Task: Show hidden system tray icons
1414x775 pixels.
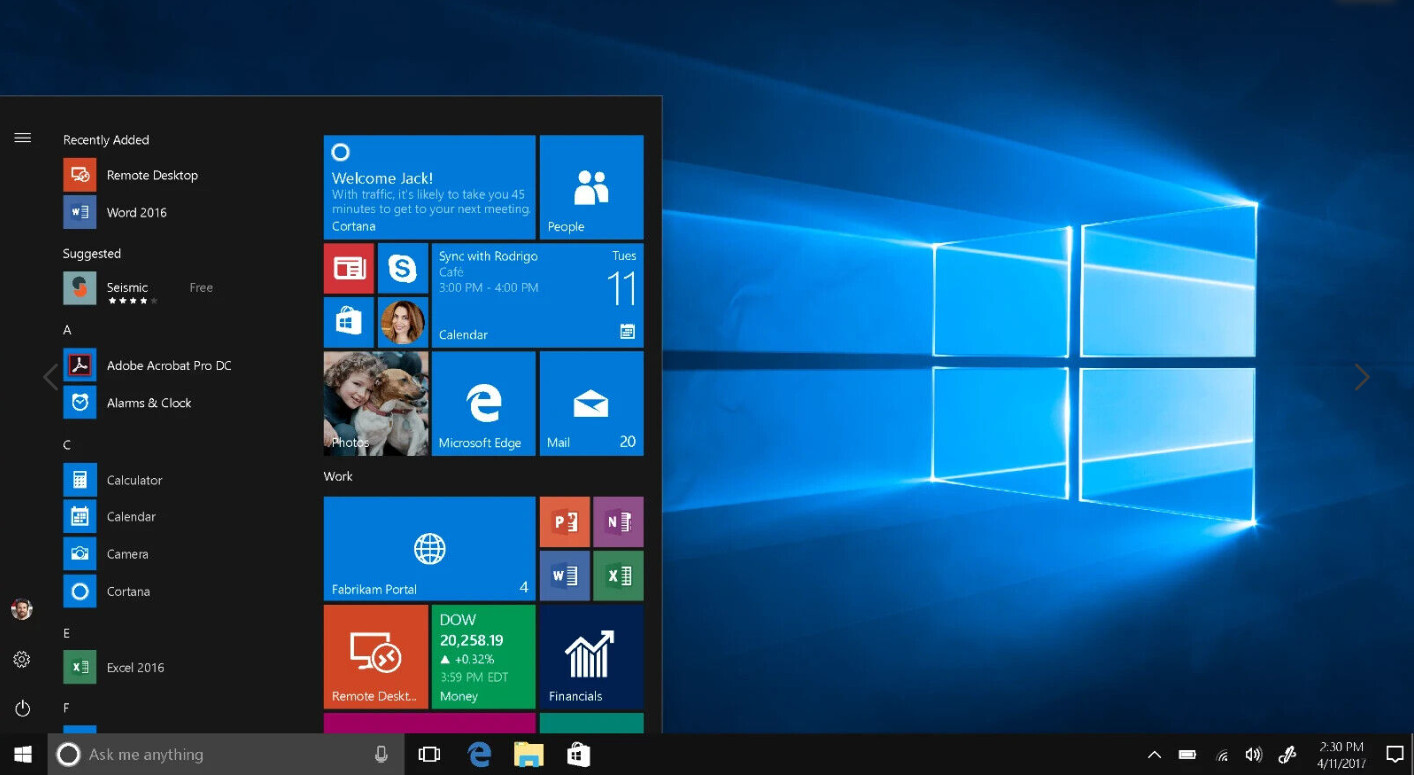Action: 1154,755
